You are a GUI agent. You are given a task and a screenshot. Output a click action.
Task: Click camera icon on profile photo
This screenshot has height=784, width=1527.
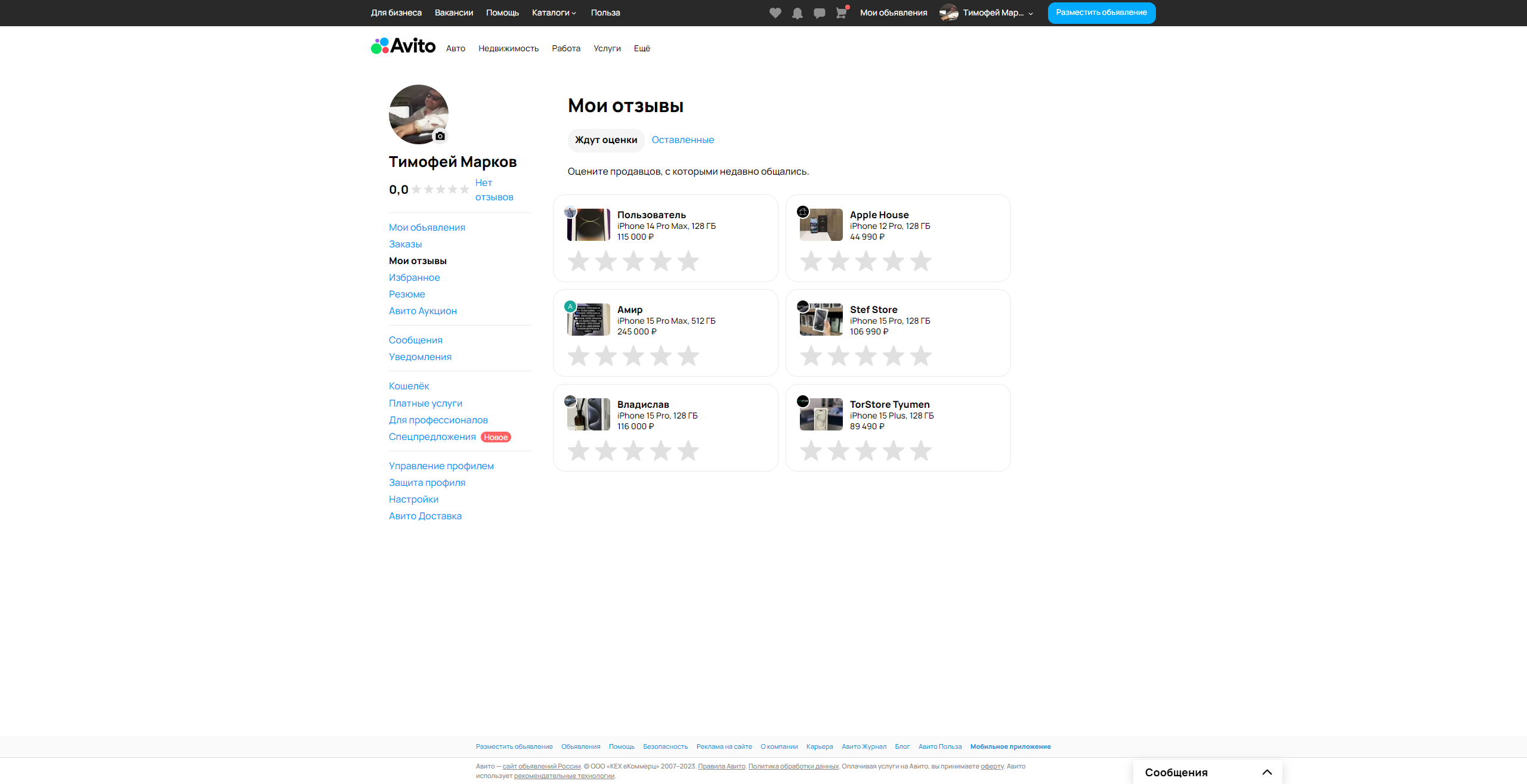click(x=440, y=136)
